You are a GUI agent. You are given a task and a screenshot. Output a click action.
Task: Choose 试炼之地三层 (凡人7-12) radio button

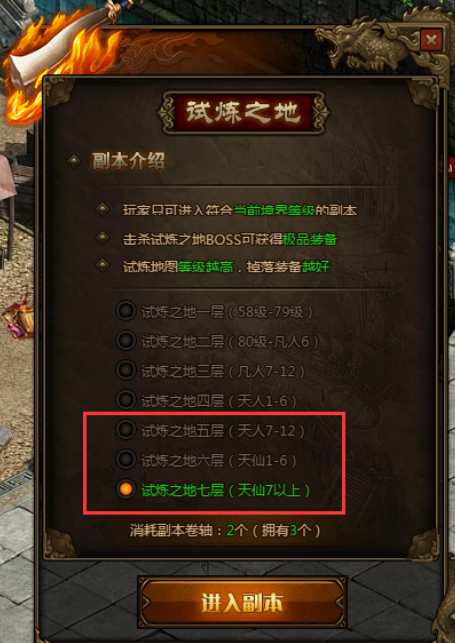pyautogui.click(x=125, y=370)
